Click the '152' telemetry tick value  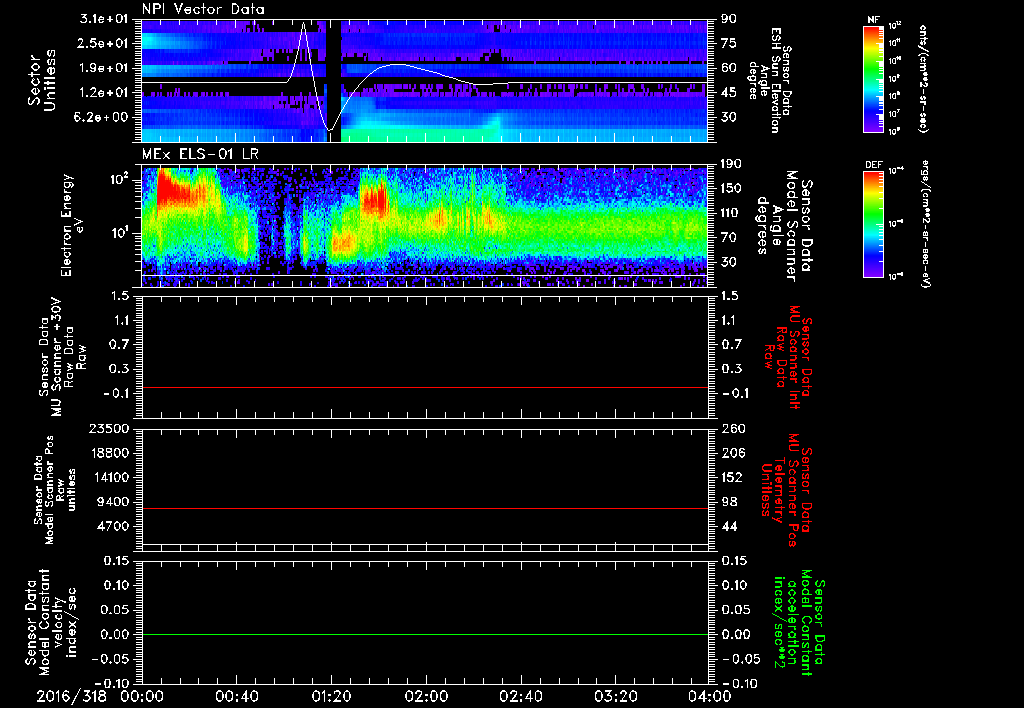tap(731, 477)
